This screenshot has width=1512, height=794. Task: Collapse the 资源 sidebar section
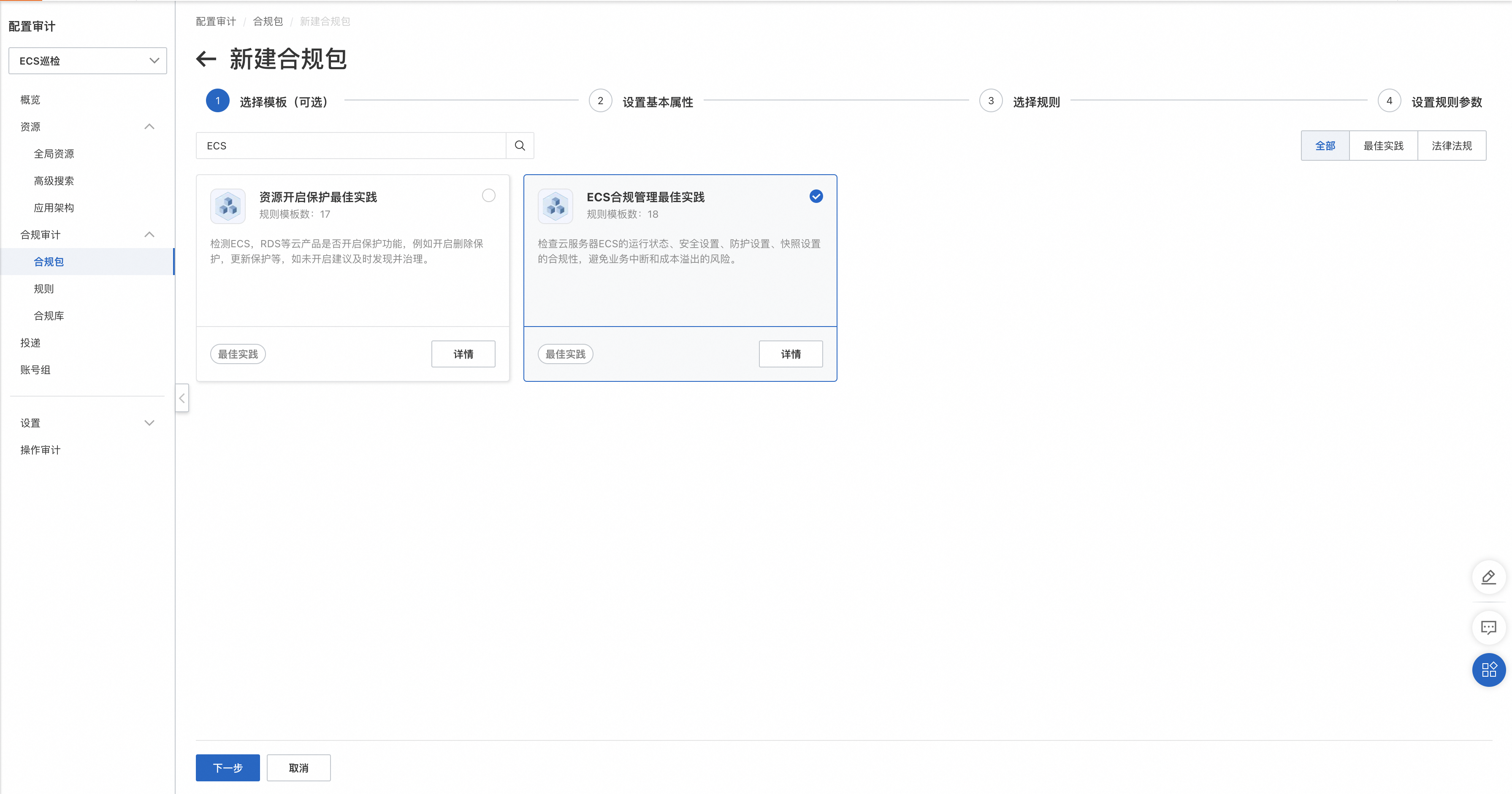pos(149,127)
